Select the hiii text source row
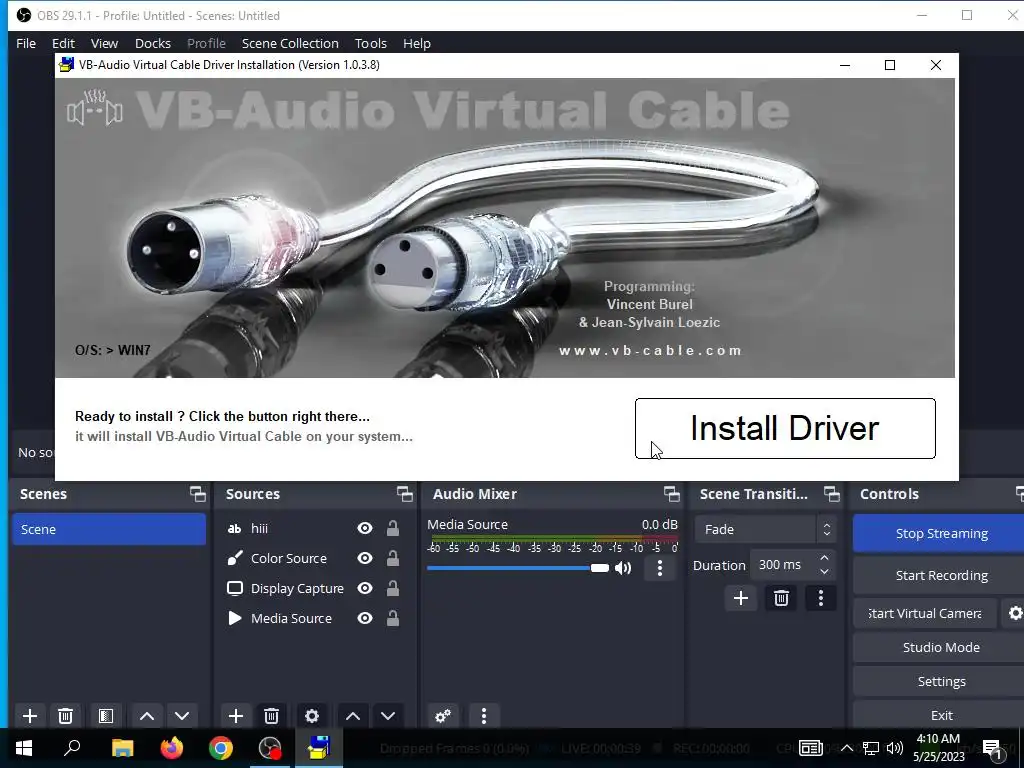 tap(315, 528)
